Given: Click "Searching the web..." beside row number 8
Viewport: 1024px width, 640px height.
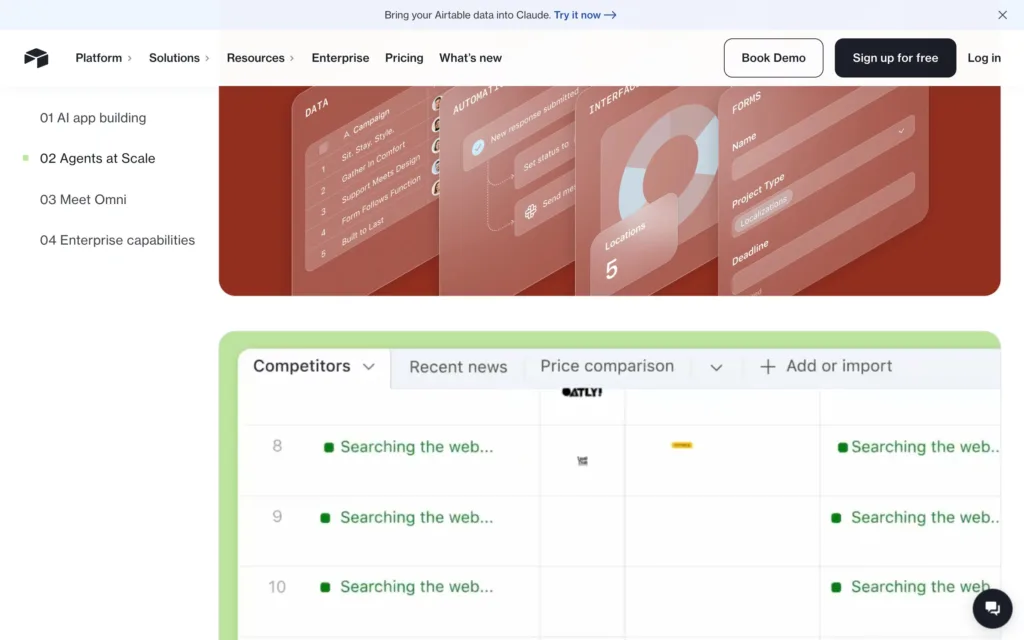Looking at the screenshot, I should 417,447.
